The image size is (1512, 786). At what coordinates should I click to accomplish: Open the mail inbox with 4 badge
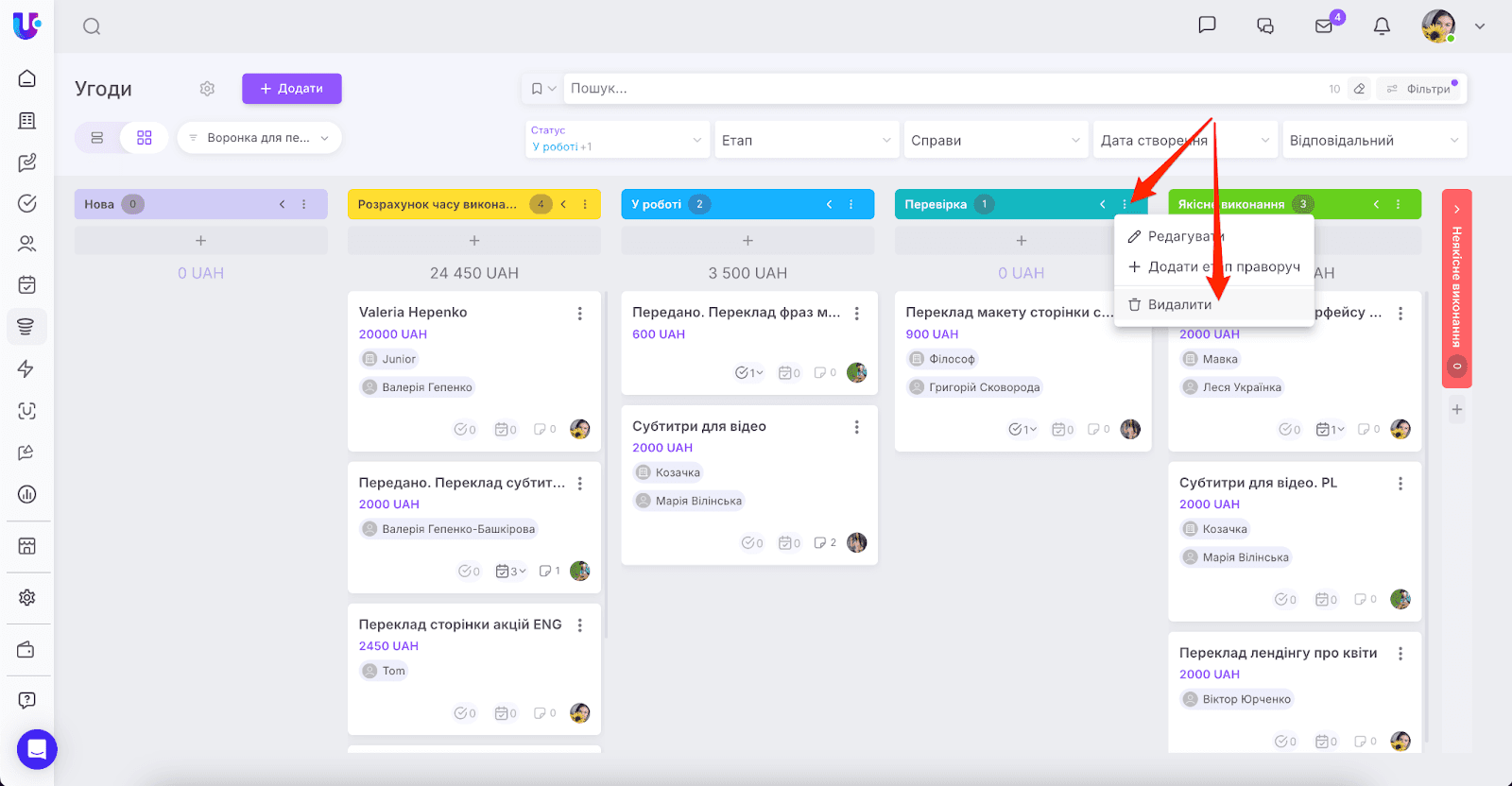coord(1325,26)
